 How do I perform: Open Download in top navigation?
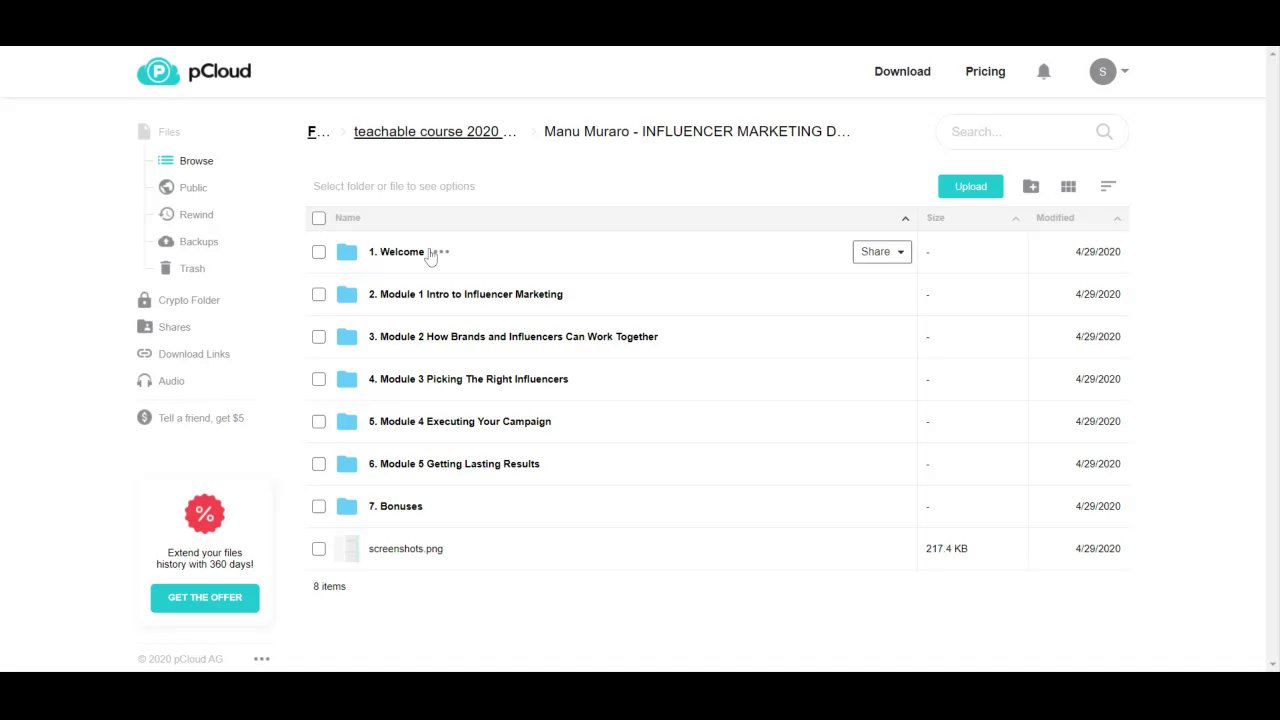click(902, 72)
